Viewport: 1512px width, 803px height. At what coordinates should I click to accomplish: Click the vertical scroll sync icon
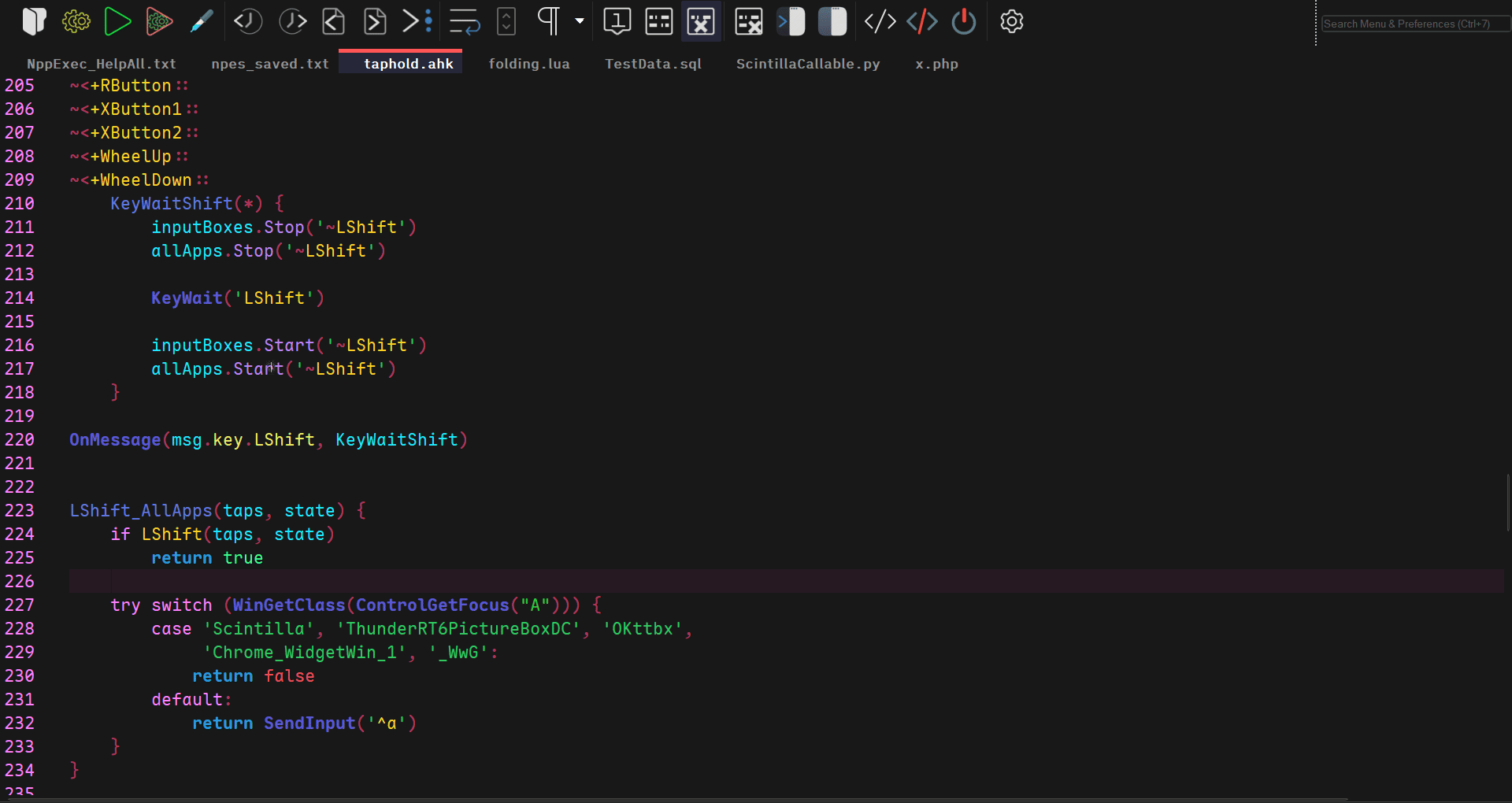[506, 21]
